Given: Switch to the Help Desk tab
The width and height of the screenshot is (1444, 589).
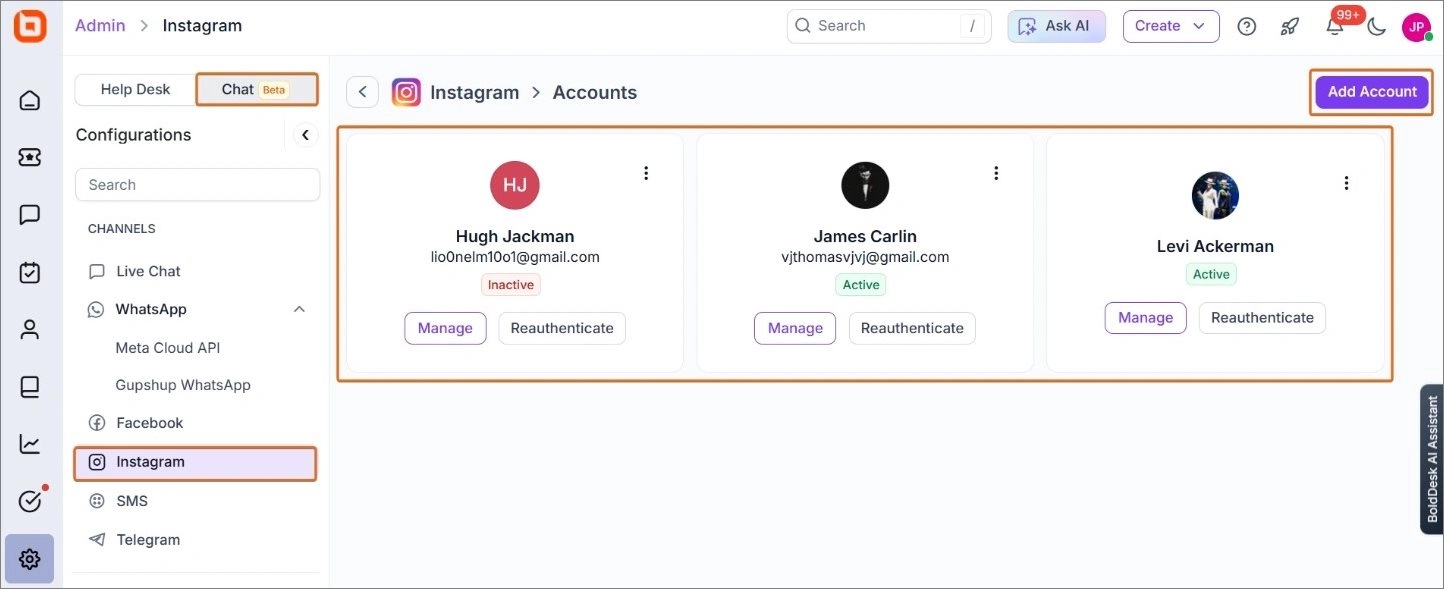Looking at the screenshot, I should [x=135, y=89].
